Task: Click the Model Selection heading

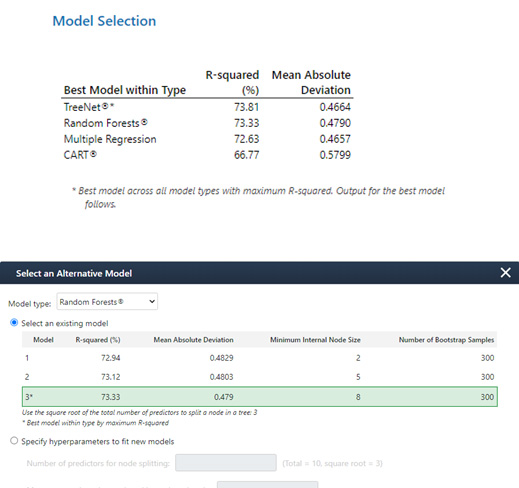Action: click(x=104, y=21)
